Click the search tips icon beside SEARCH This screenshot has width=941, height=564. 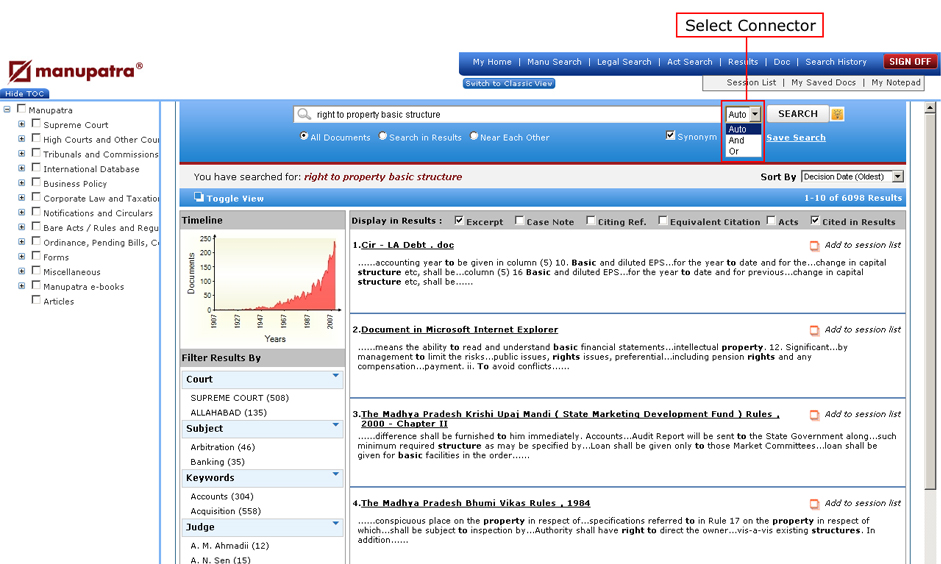pos(837,114)
